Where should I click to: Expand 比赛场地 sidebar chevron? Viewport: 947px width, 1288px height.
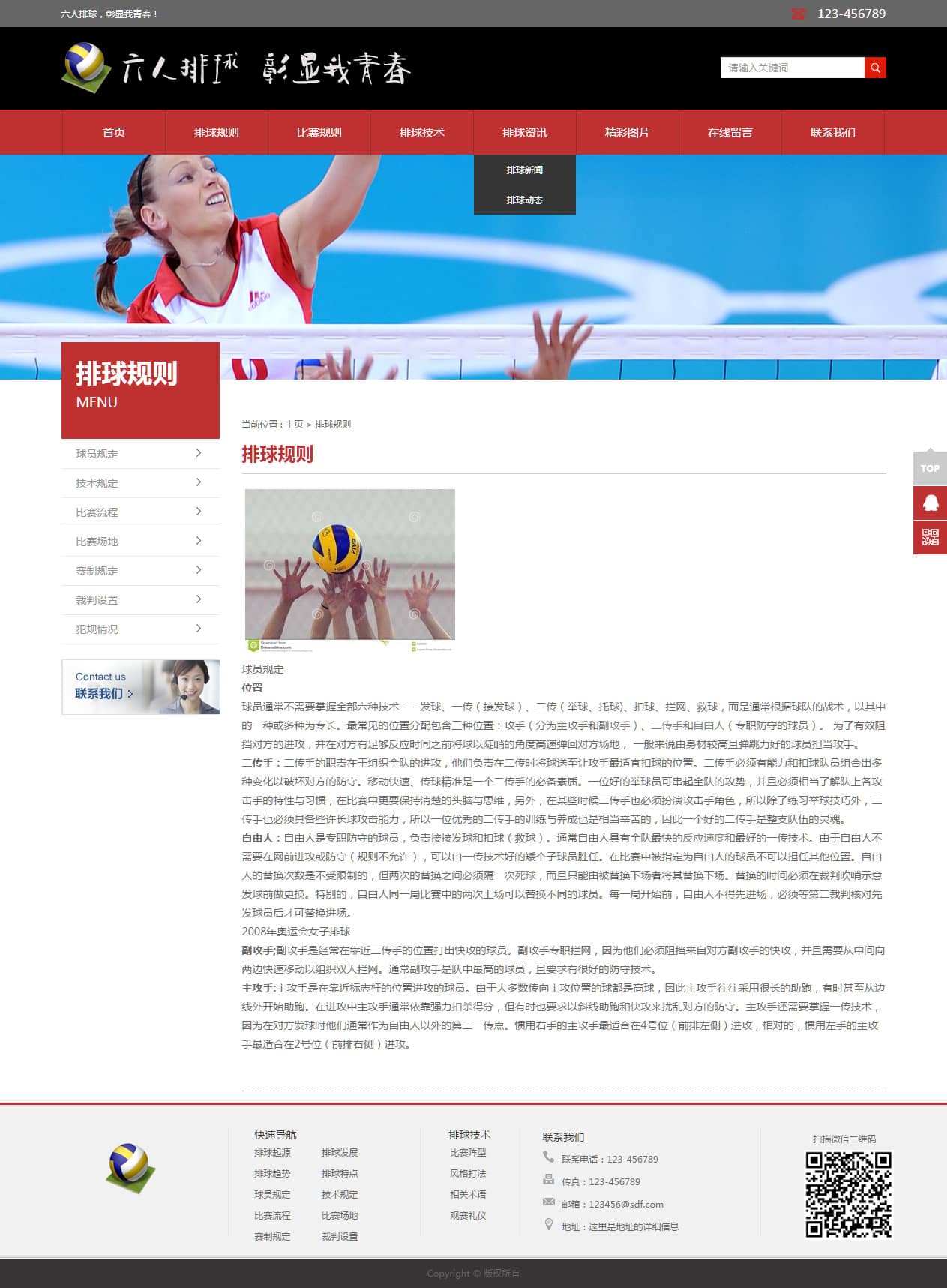pyautogui.click(x=198, y=541)
